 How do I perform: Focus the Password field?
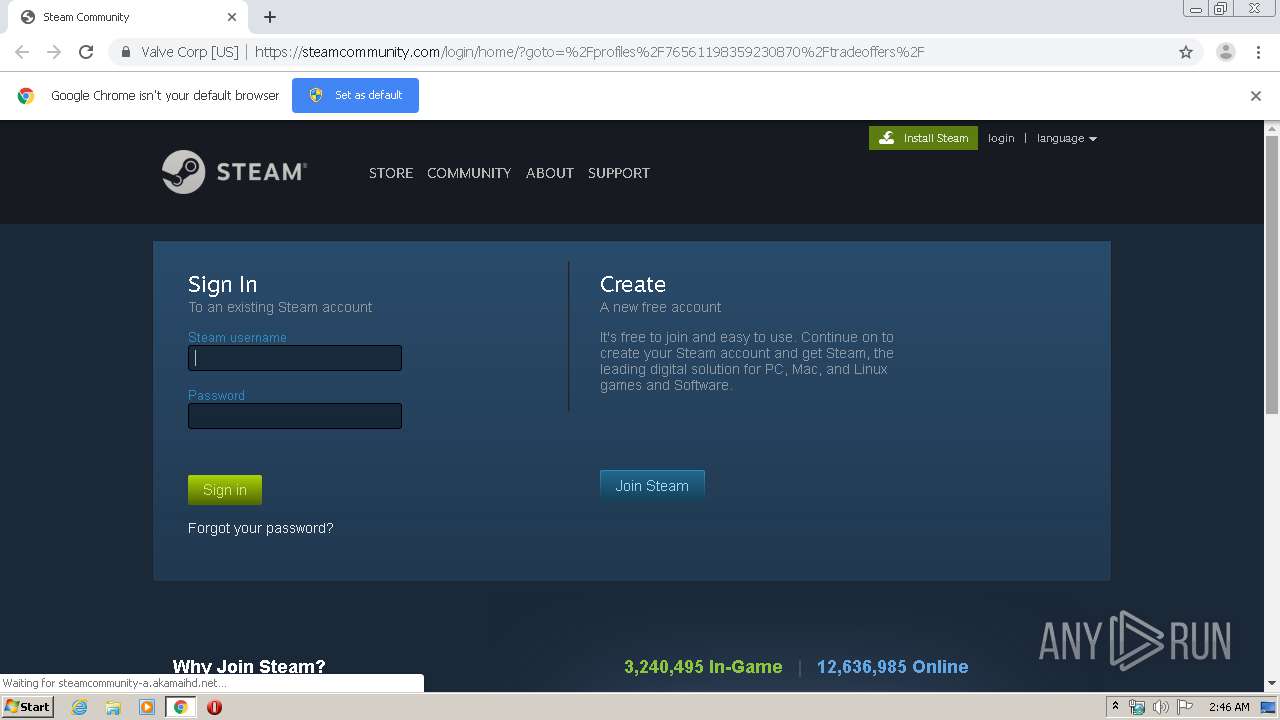click(295, 416)
